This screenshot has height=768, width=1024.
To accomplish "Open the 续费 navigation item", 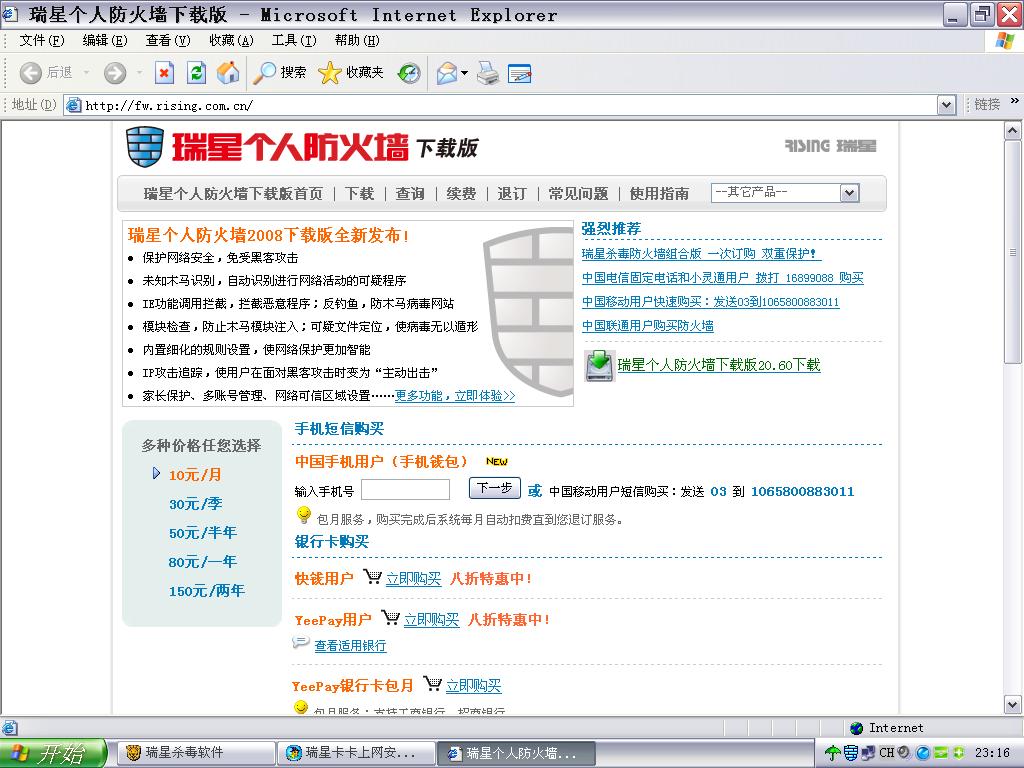I will [x=461, y=193].
